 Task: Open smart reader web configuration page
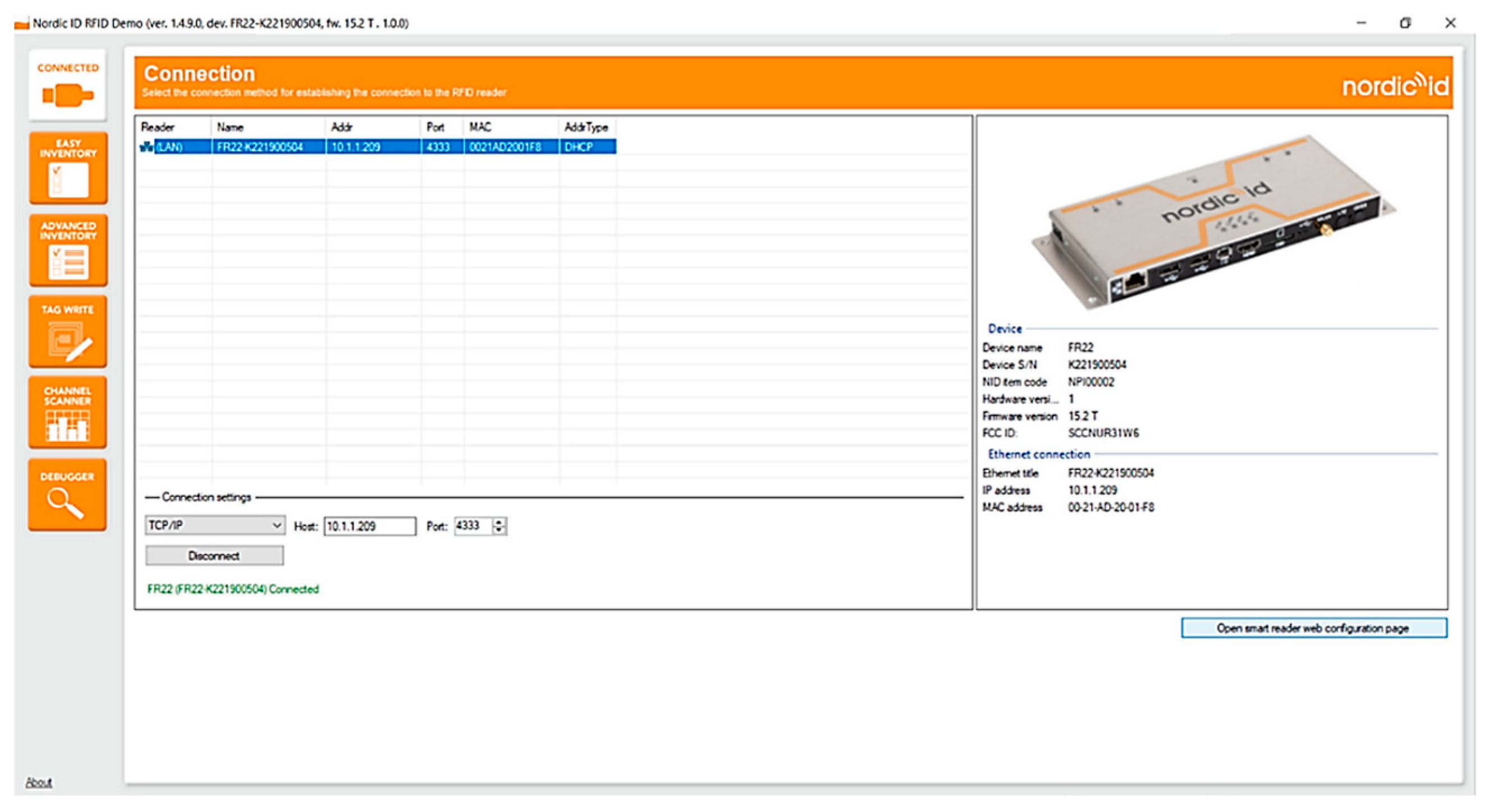(x=1314, y=628)
